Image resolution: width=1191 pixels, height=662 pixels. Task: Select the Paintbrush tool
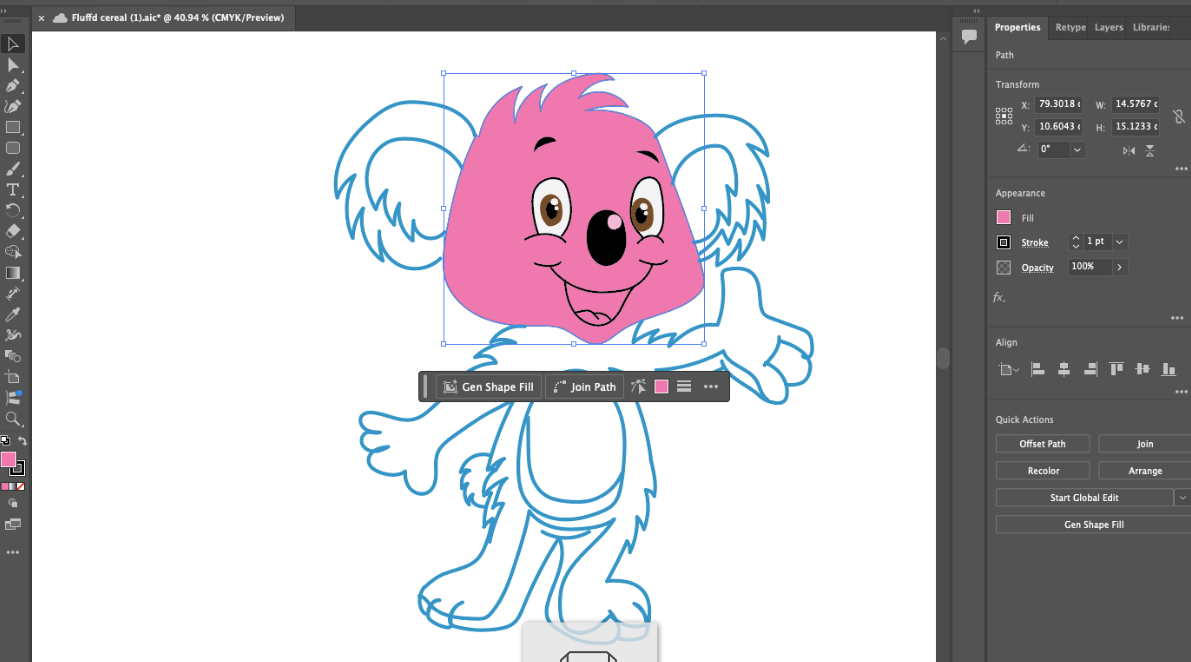point(13,169)
